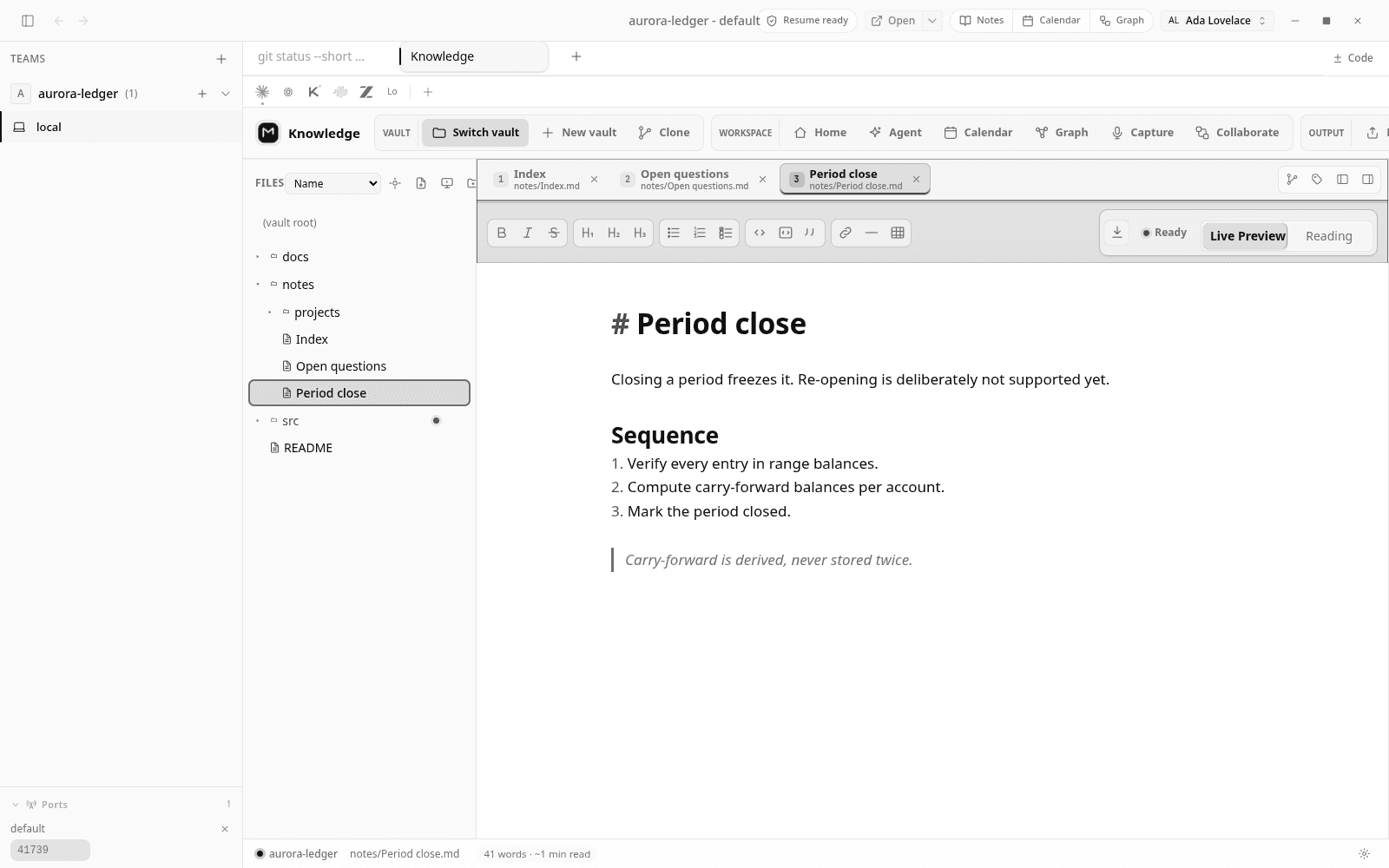
Task: Insert a bulleted list
Action: (674, 233)
